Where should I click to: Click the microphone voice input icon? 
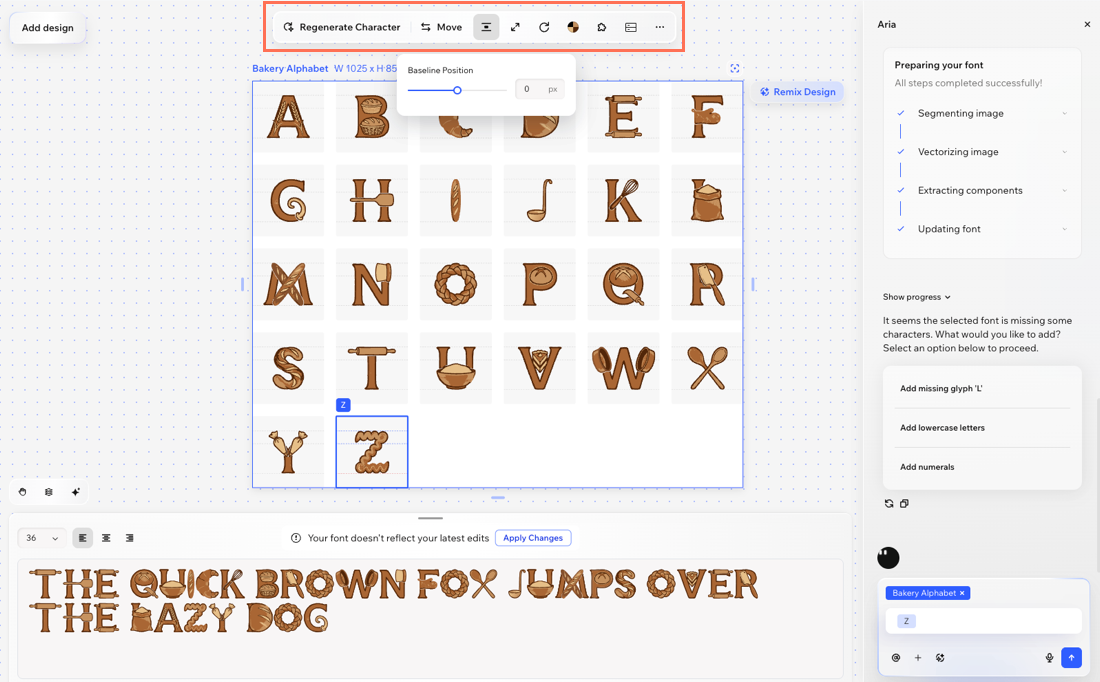1049,657
